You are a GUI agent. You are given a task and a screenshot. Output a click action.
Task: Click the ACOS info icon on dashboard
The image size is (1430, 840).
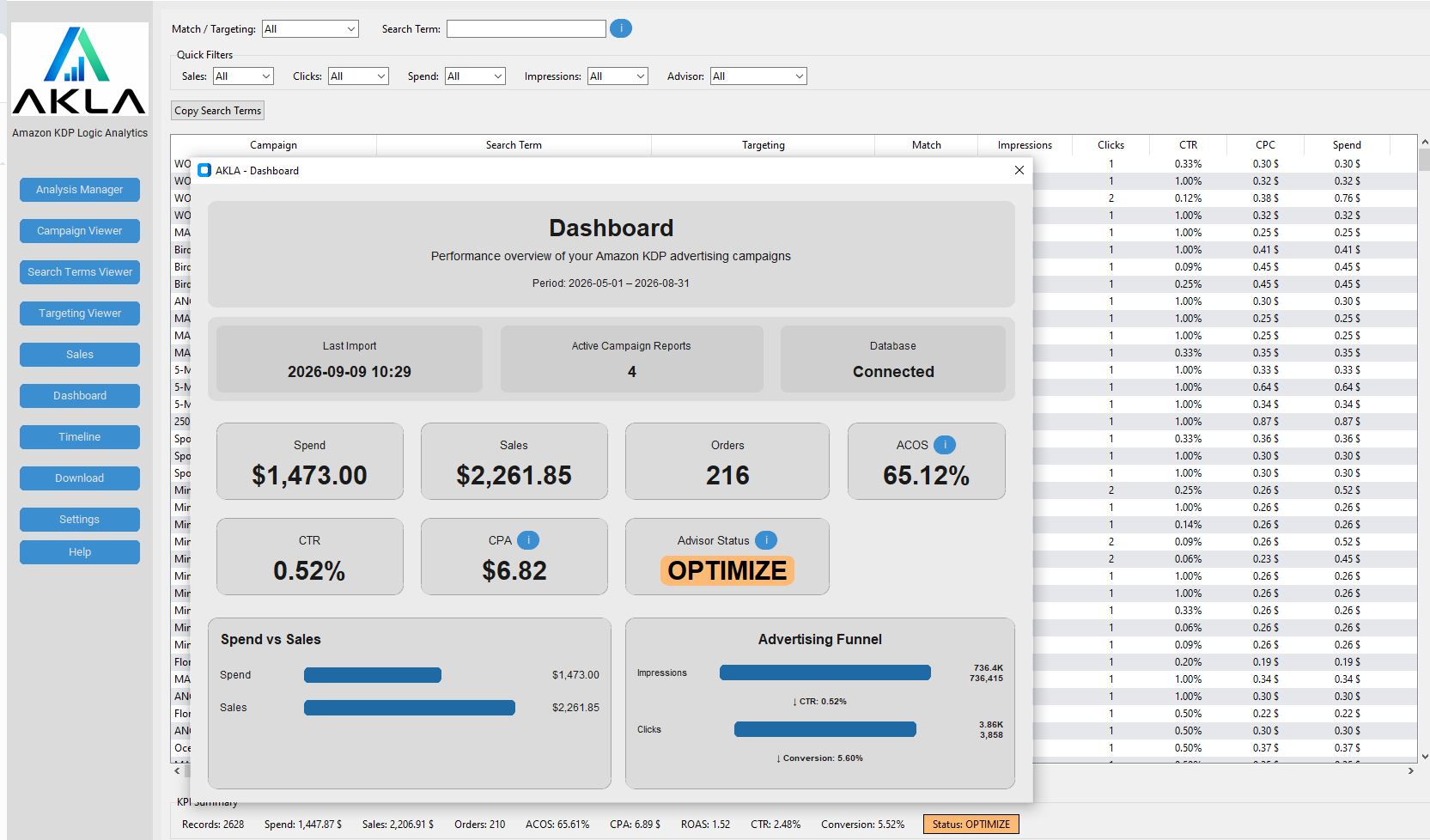945,444
